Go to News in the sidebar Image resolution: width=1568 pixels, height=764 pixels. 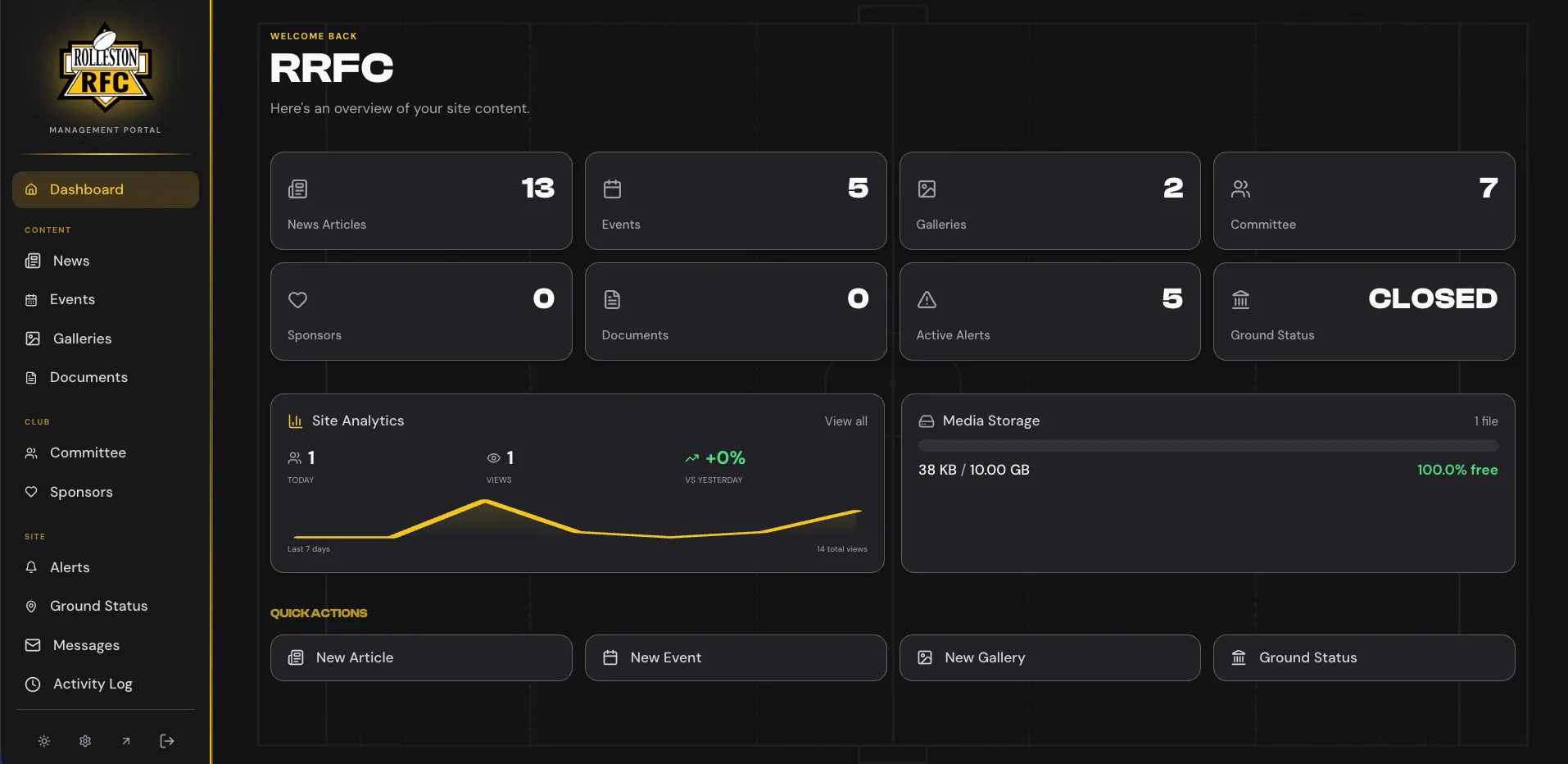click(x=106, y=261)
